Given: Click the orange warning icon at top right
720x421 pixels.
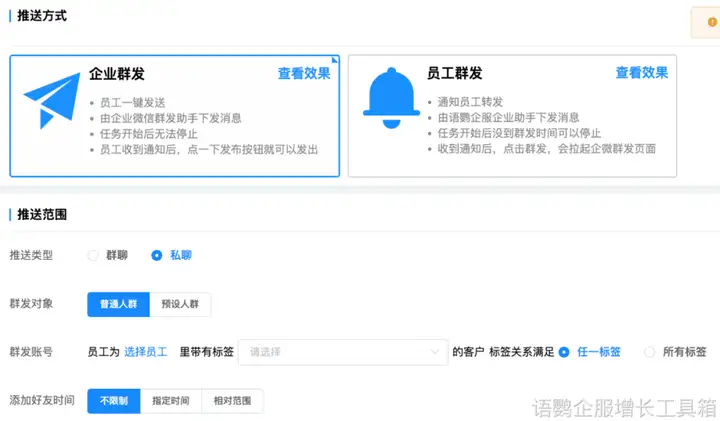Looking at the screenshot, I should [x=711, y=22].
